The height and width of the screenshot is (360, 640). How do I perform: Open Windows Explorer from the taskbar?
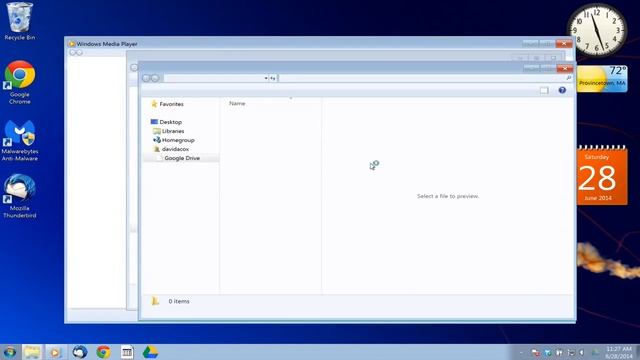point(32,352)
